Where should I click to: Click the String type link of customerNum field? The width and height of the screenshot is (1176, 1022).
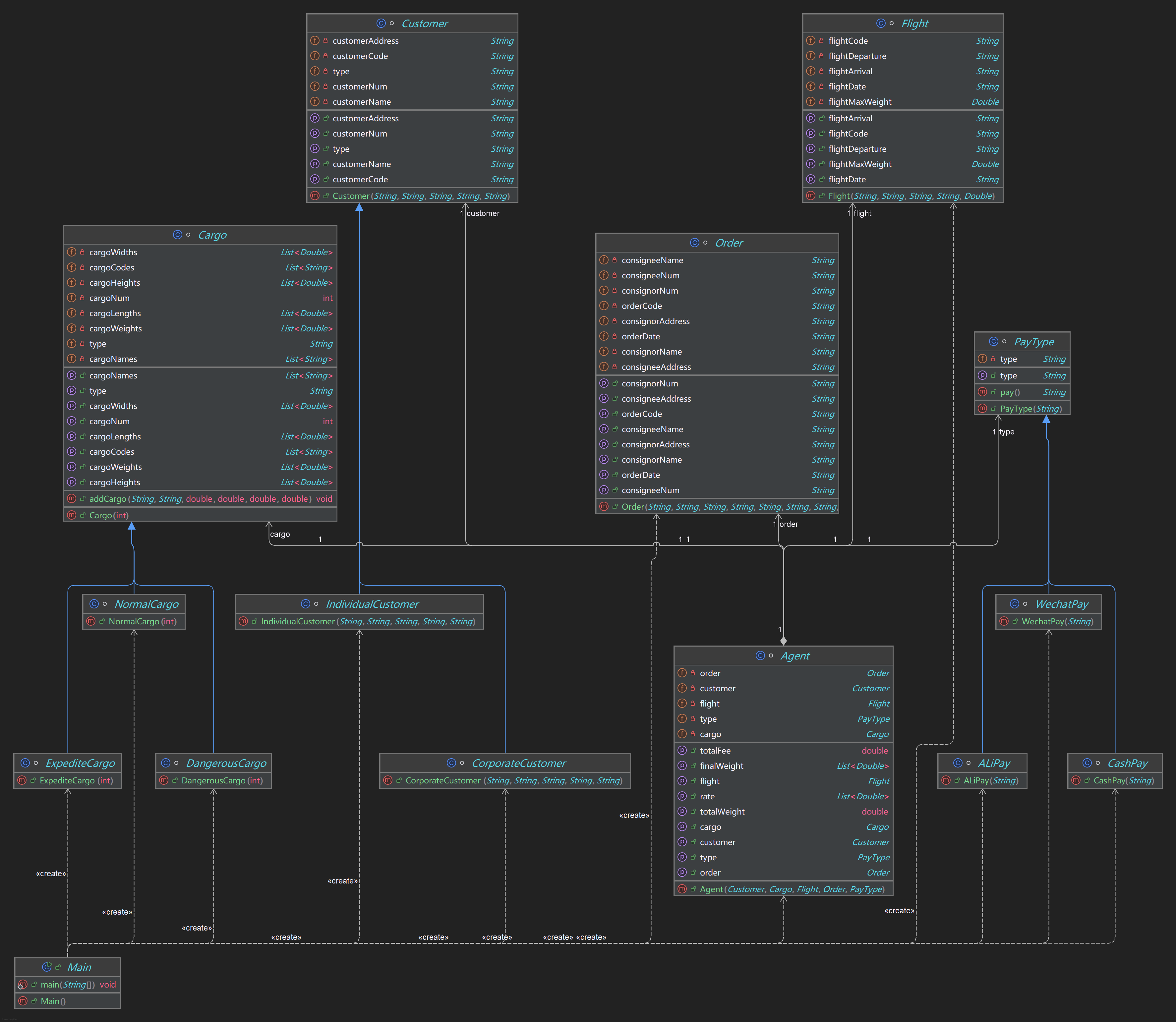pos(502,87)
